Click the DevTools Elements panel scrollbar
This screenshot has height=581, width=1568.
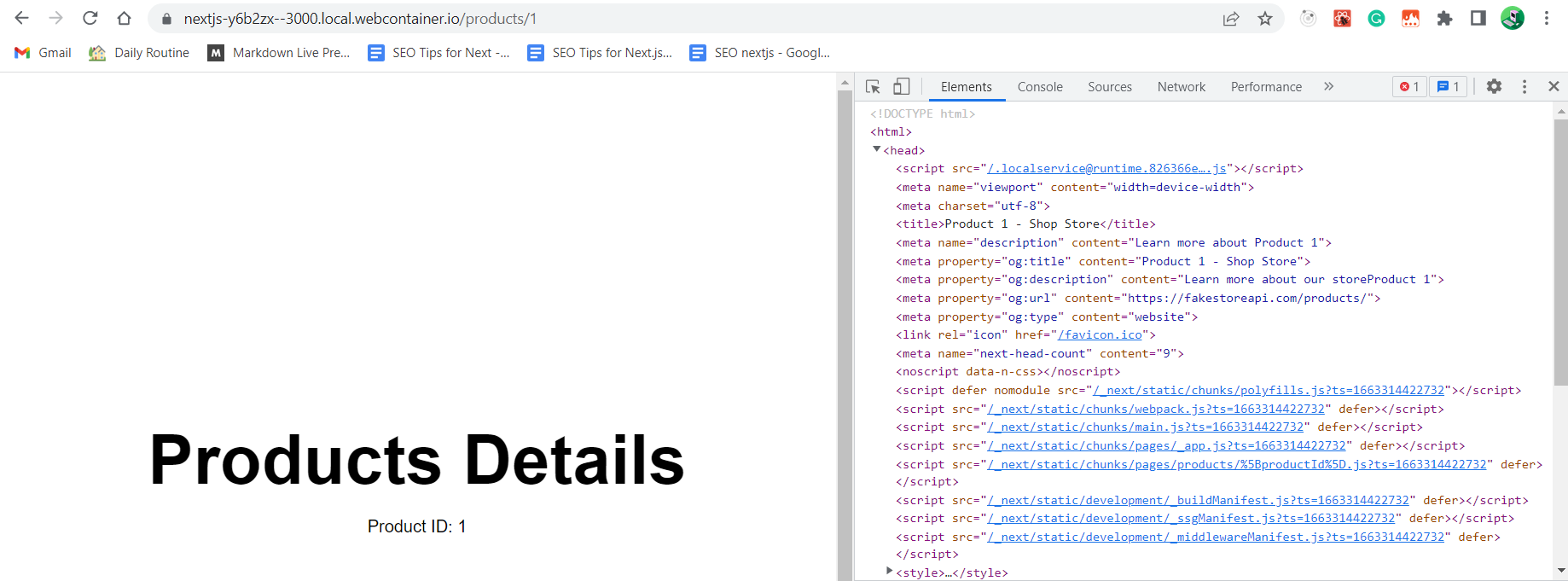pos(1560,252)
